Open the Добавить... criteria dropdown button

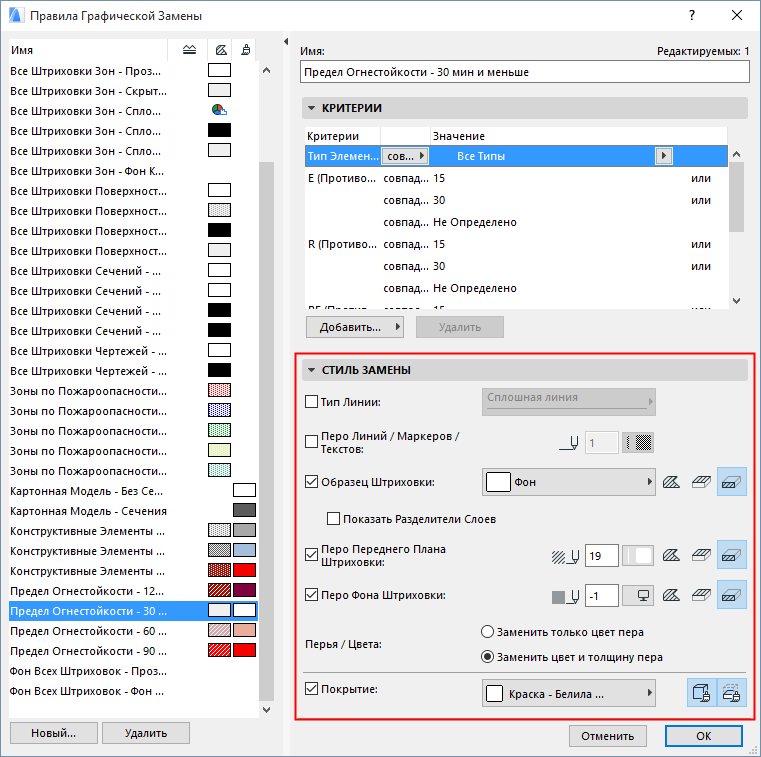[x=355, y=327]
